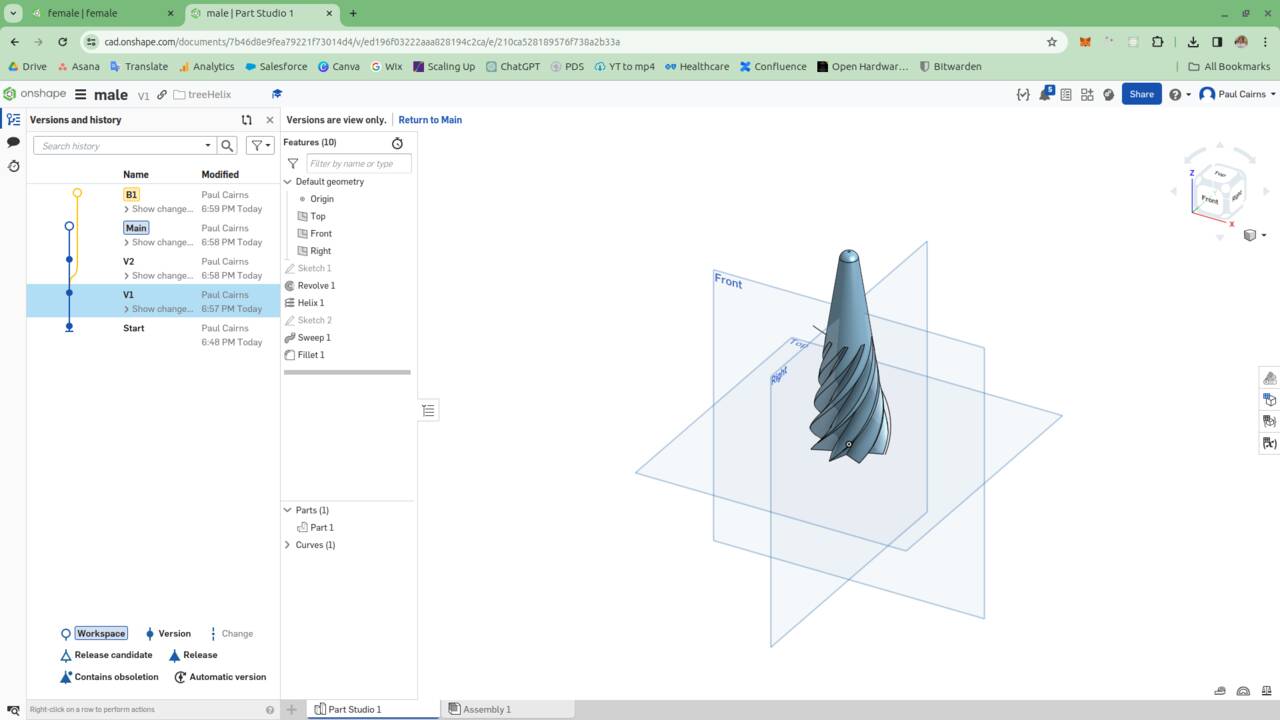Expand the Curves (1) group
The width and height of the screenshot is (1280, 720).
[288, 545]
